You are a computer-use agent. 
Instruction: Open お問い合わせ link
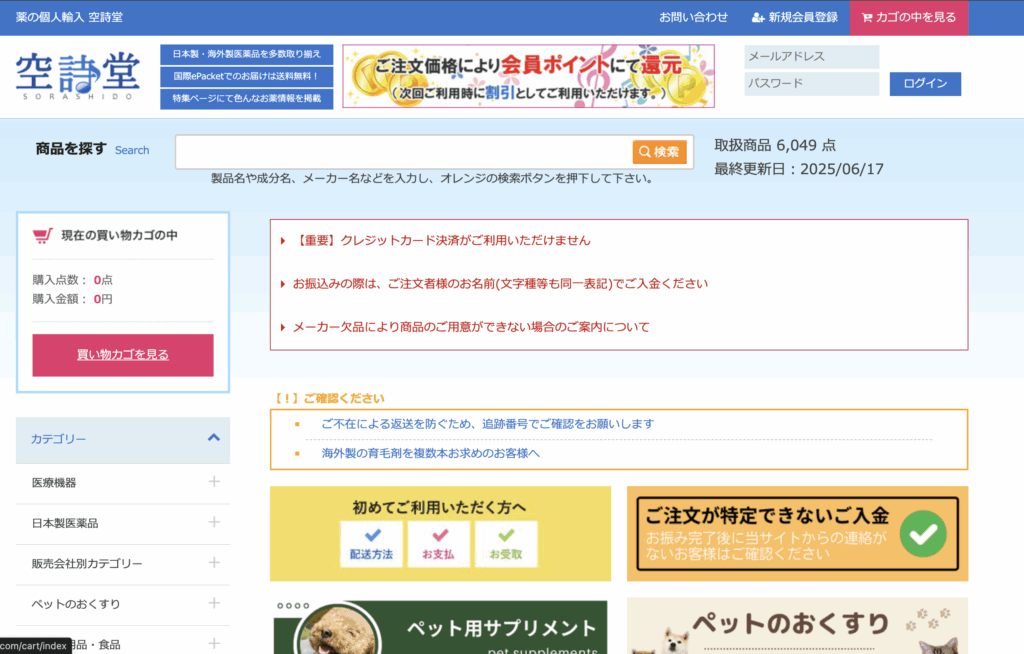pos(693,18)
